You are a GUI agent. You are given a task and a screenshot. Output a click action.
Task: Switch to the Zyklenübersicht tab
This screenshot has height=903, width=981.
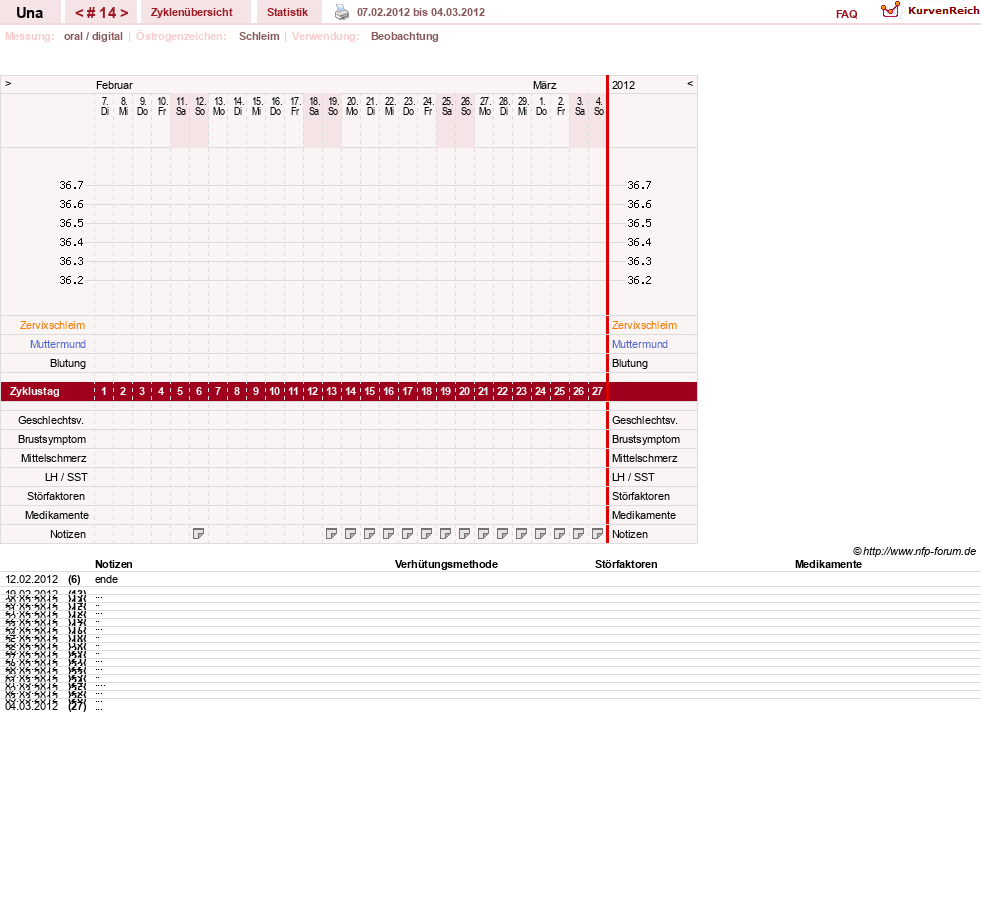coord(191,12)
